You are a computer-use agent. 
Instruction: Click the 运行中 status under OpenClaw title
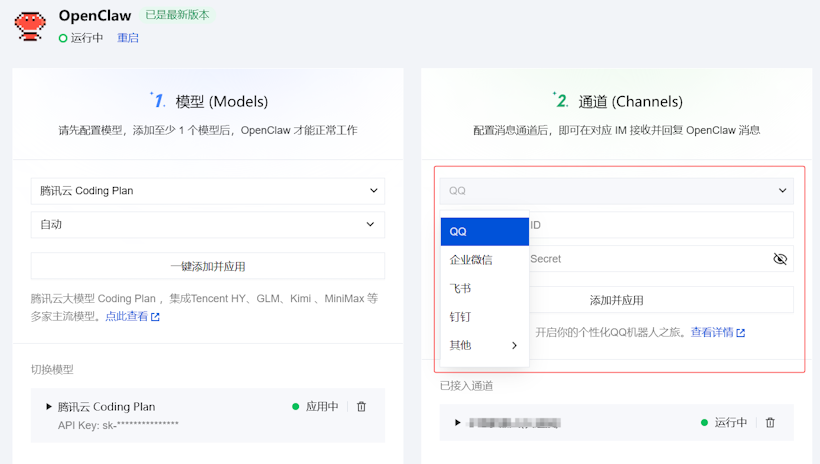click(81, 38)
